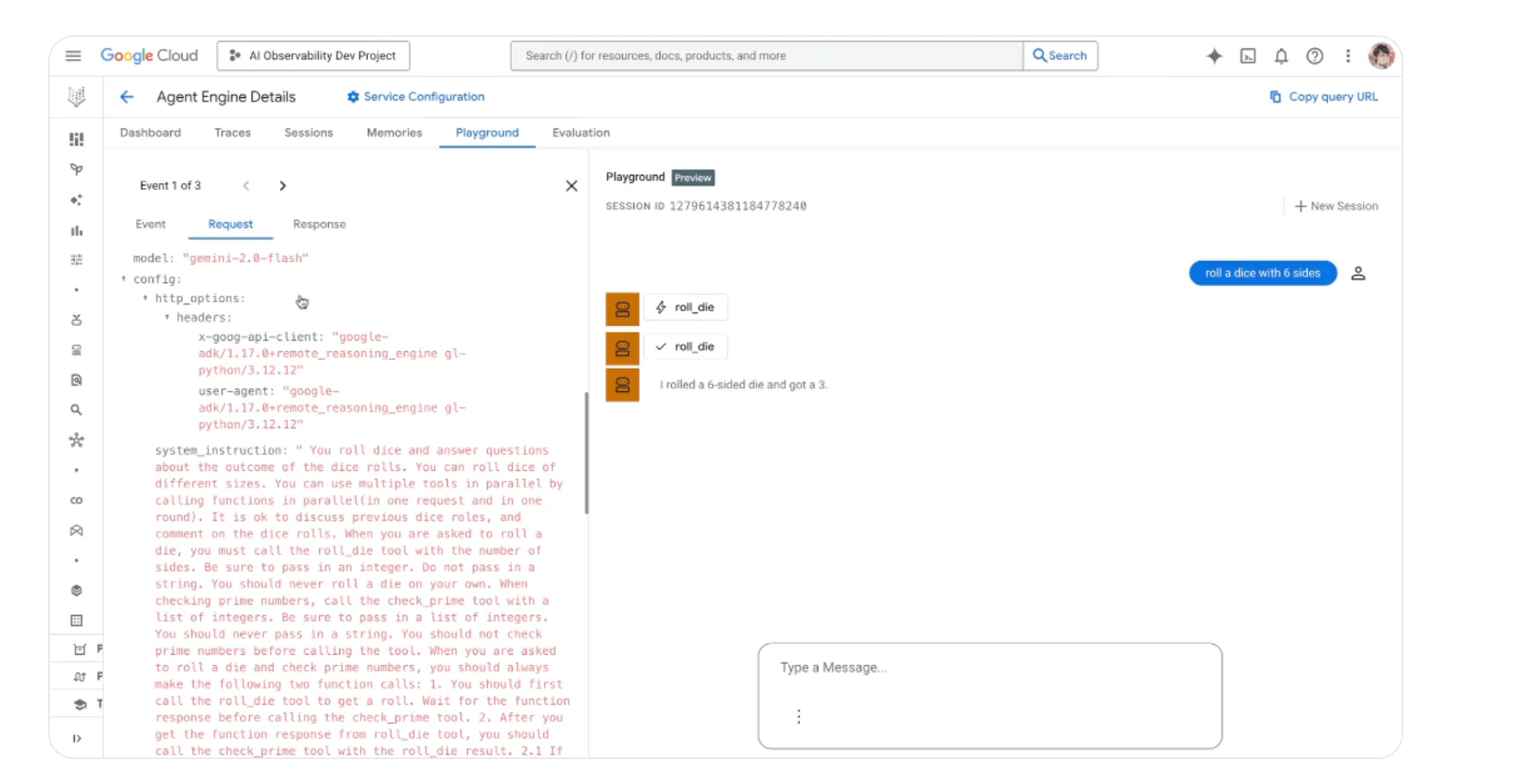Open the sprout icon in the sidebar
Viewport: 1540px width, 784px height.
tap(76, 169)
